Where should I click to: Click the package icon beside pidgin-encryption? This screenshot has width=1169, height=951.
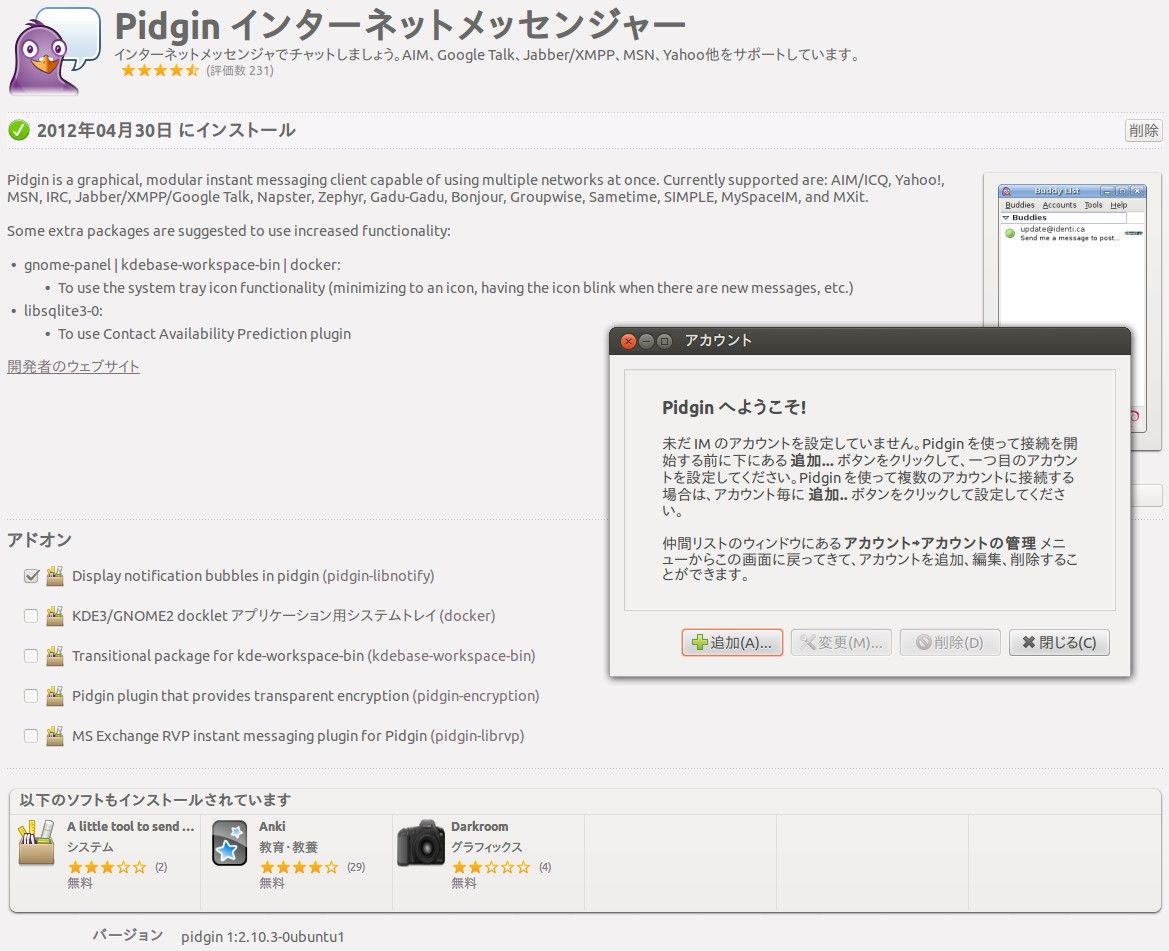coord(54,695)
